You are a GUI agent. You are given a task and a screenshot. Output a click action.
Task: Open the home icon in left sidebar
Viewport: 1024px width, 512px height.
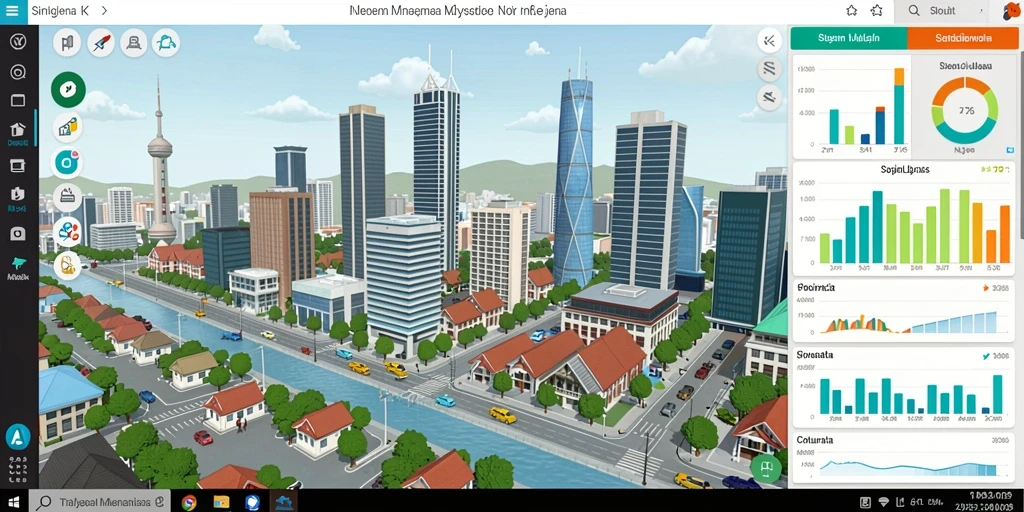pos(18,129)
